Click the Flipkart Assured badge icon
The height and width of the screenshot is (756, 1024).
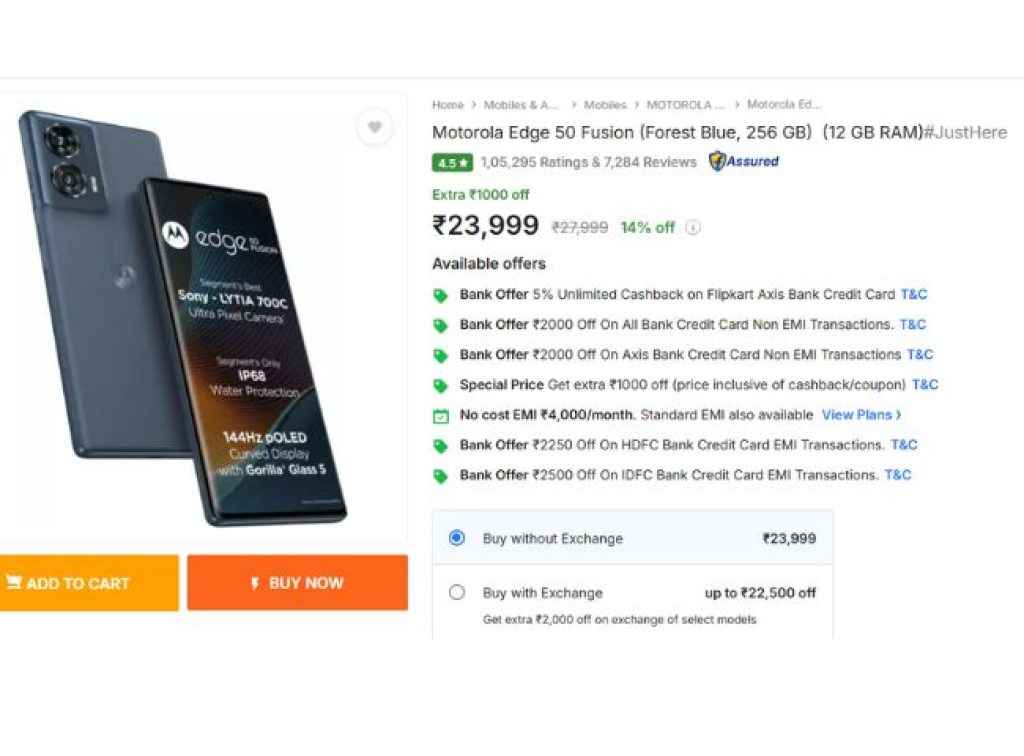pyautogui.click(x=718, y=161)
